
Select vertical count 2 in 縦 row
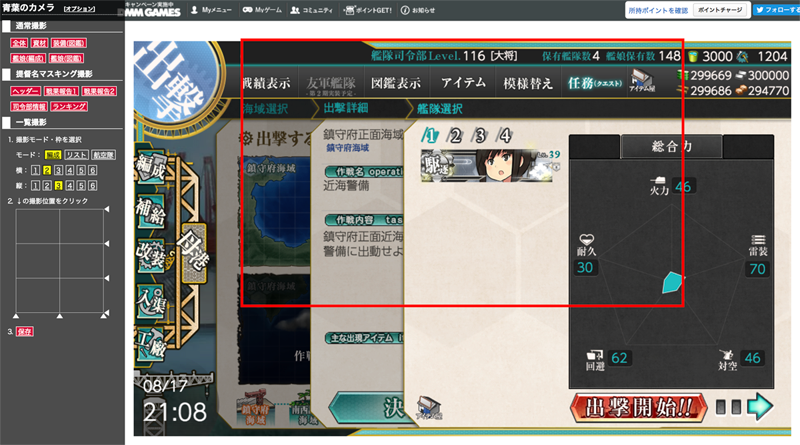47,185
